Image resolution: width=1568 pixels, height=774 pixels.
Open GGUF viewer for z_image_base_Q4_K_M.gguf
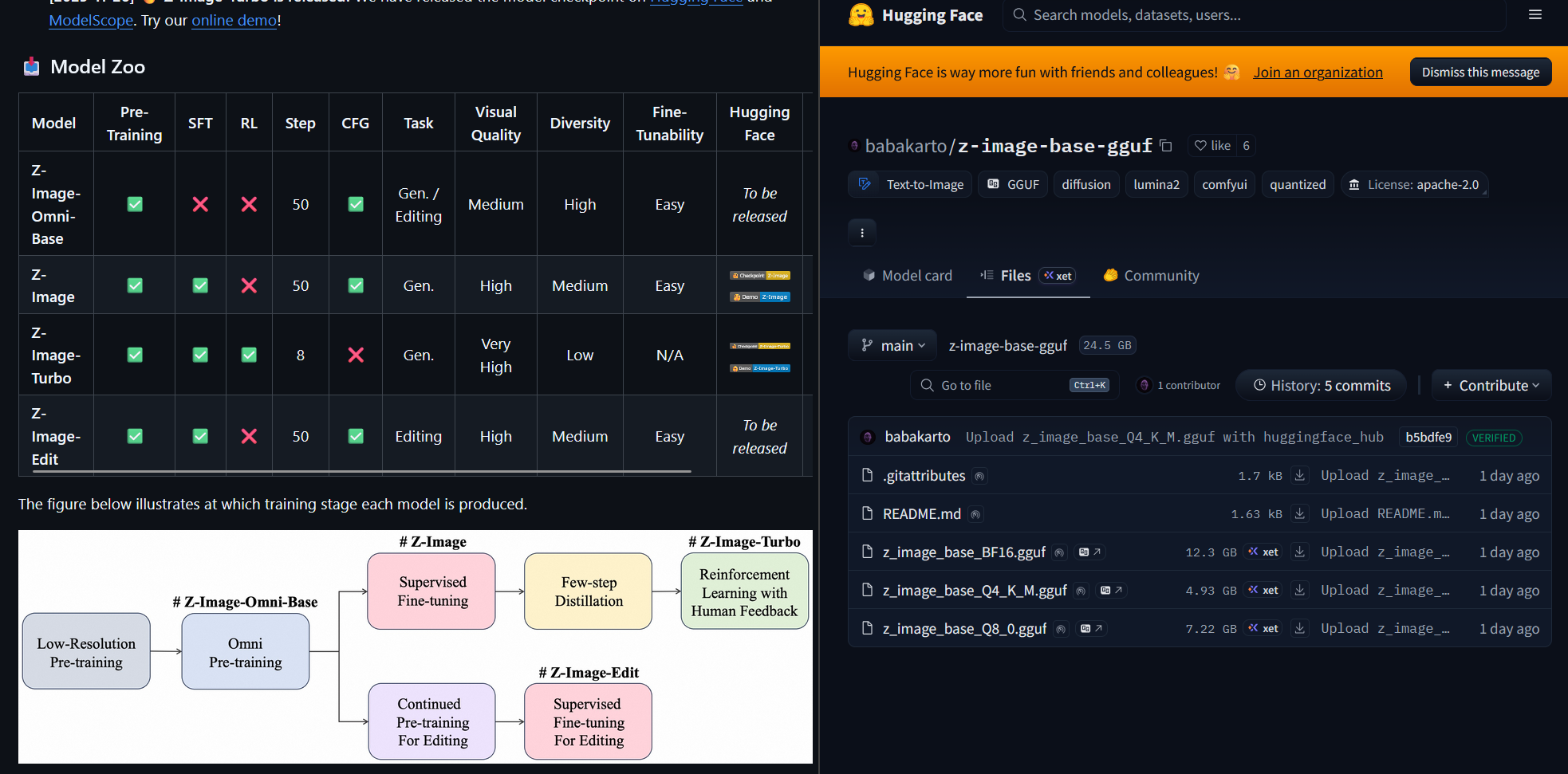click(x=1111, y=590)
